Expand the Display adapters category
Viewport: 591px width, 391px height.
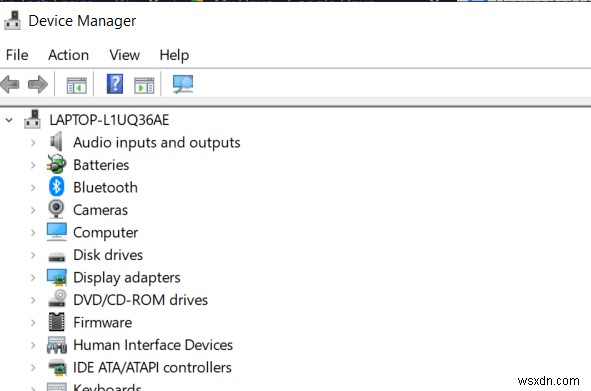click(x=33, y=278)
